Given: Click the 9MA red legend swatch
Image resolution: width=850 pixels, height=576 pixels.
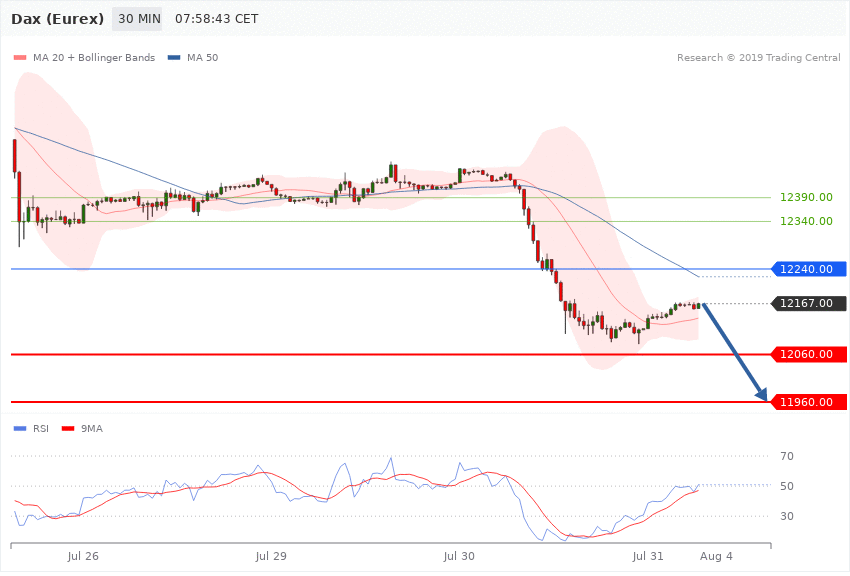Looking at the screenshot, I should point(68,429).
